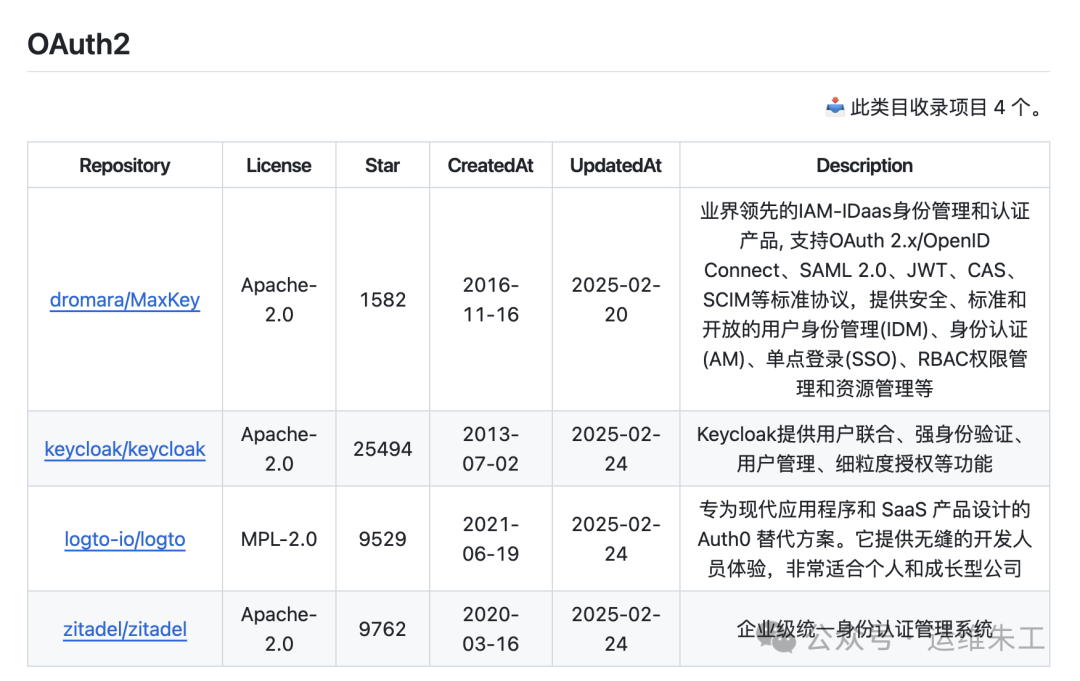
Task: Click the created date 2013-07-02
Action: pos(490,449)
